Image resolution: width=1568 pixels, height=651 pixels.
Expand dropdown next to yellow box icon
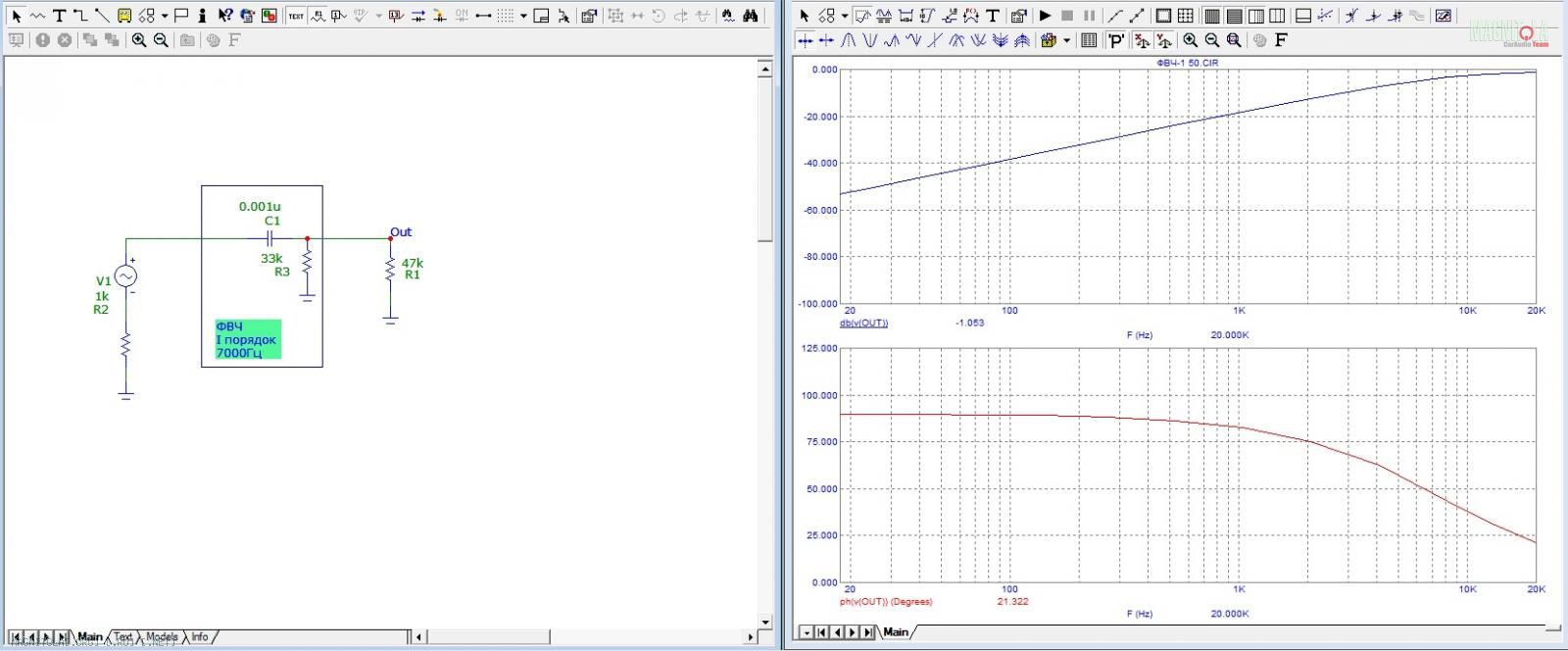(x=1067, y=40)
